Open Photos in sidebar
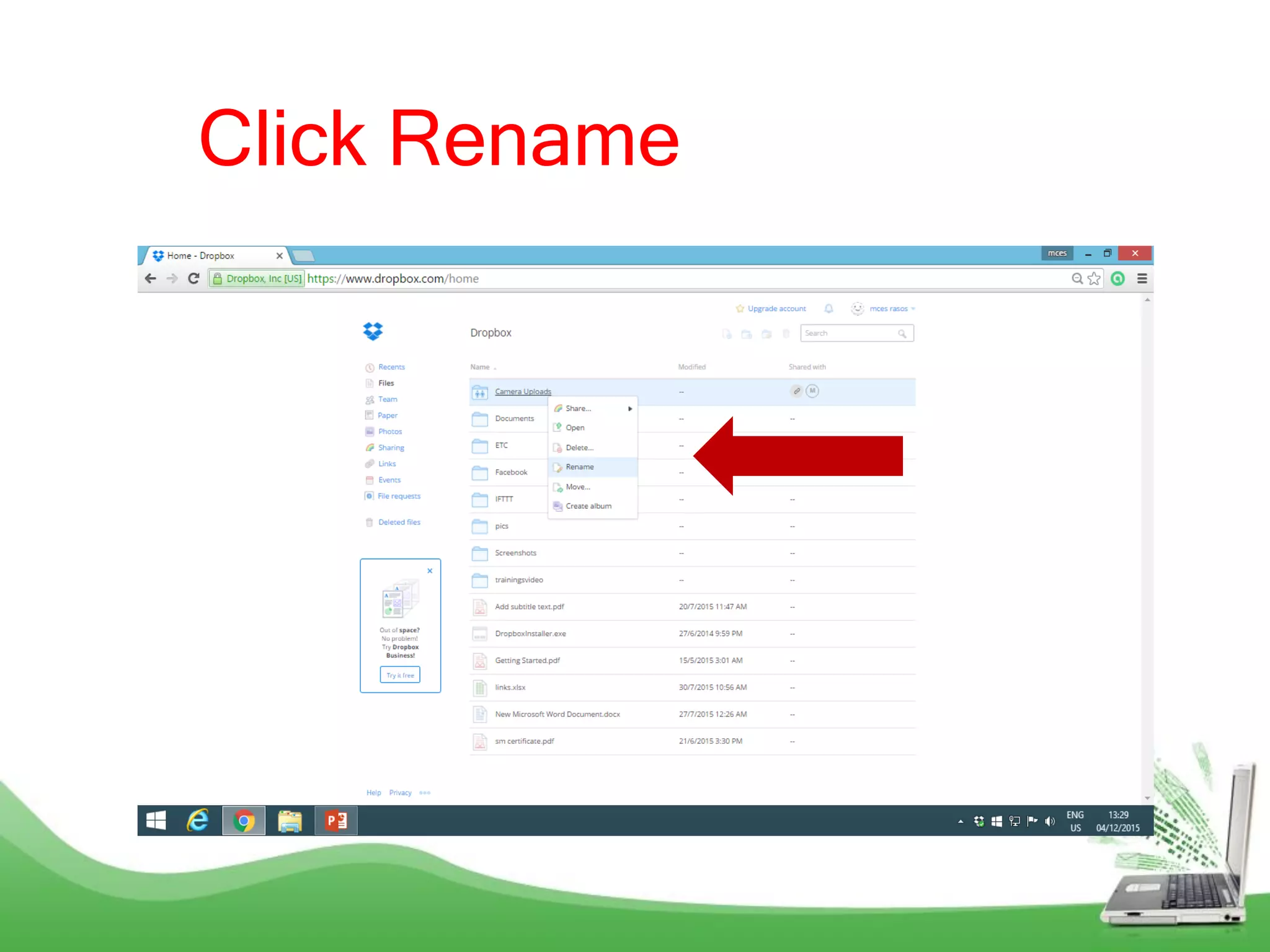 click(390, 431)
